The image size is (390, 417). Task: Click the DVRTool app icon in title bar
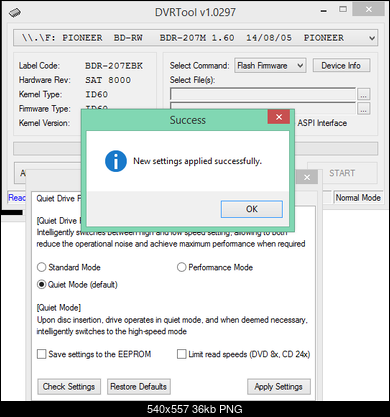click(x=15, y=13)
